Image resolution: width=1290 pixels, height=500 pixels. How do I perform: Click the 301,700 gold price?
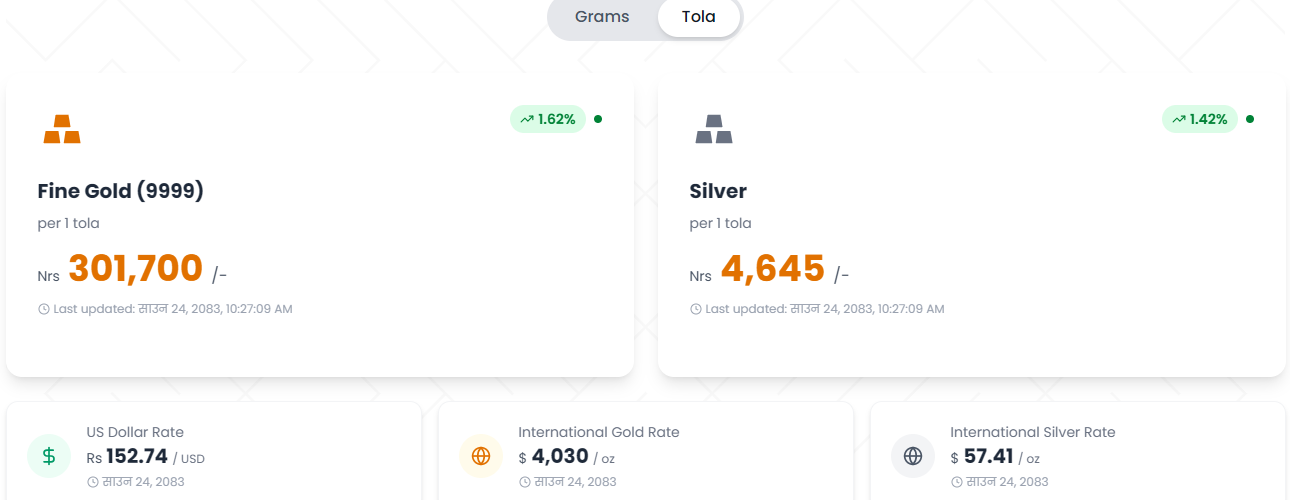coord(136,268)
